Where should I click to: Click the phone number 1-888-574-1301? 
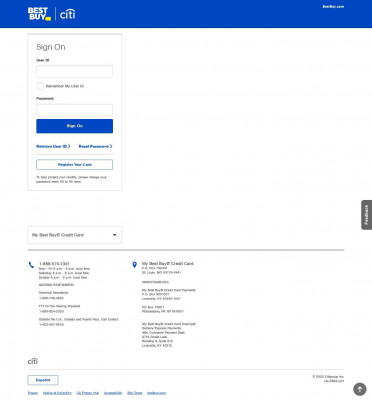[x=54, y=264]
